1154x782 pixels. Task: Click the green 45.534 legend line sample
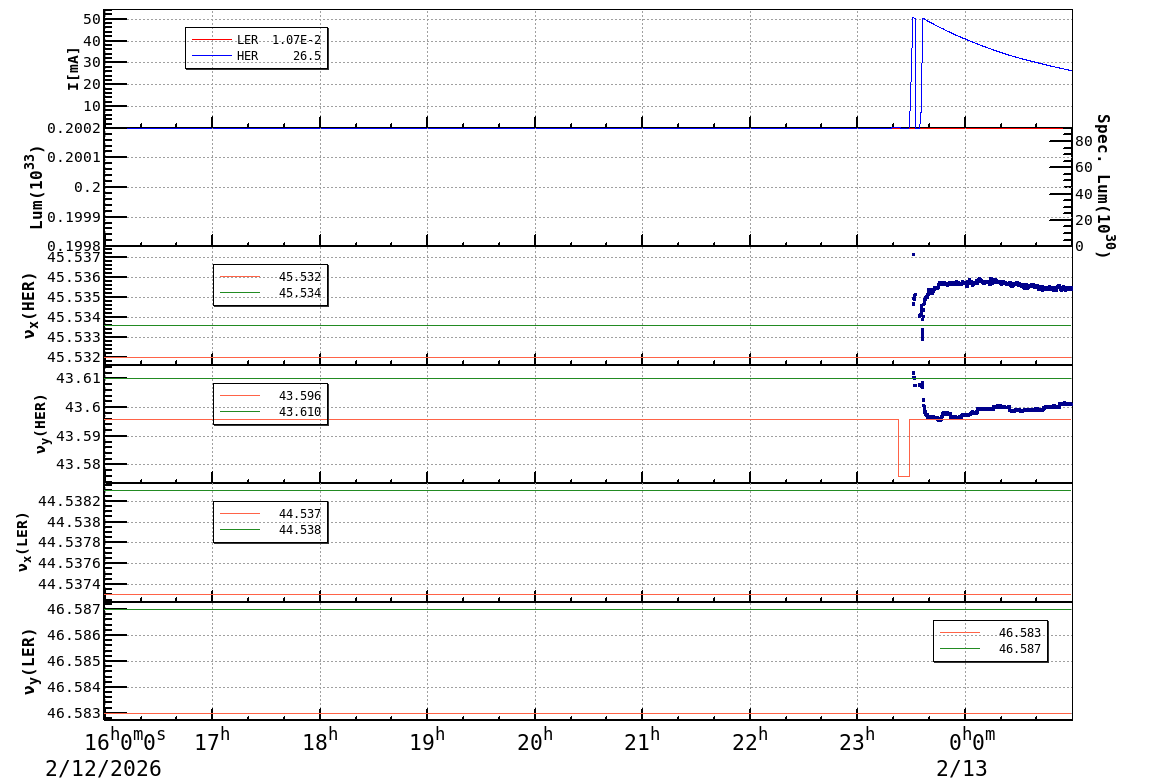tap(239, 293)
